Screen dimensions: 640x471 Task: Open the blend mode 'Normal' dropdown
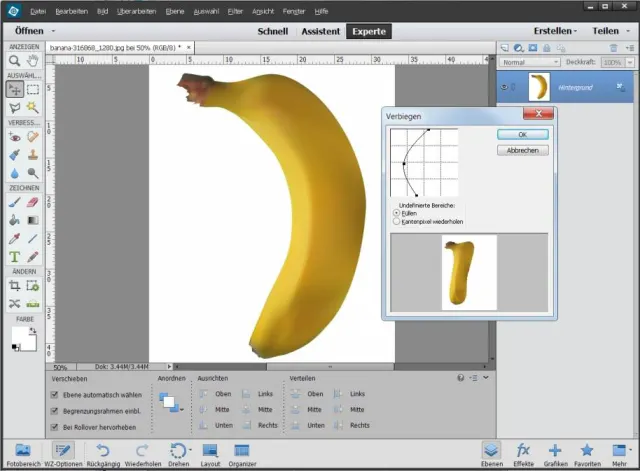coord(527,62)
